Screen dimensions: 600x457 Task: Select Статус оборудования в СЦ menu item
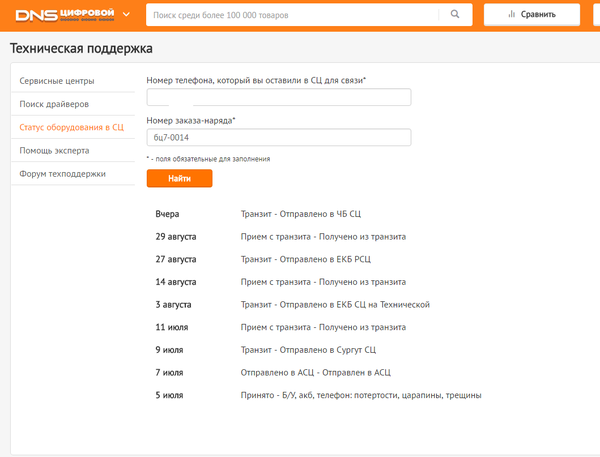coord(71,127)
